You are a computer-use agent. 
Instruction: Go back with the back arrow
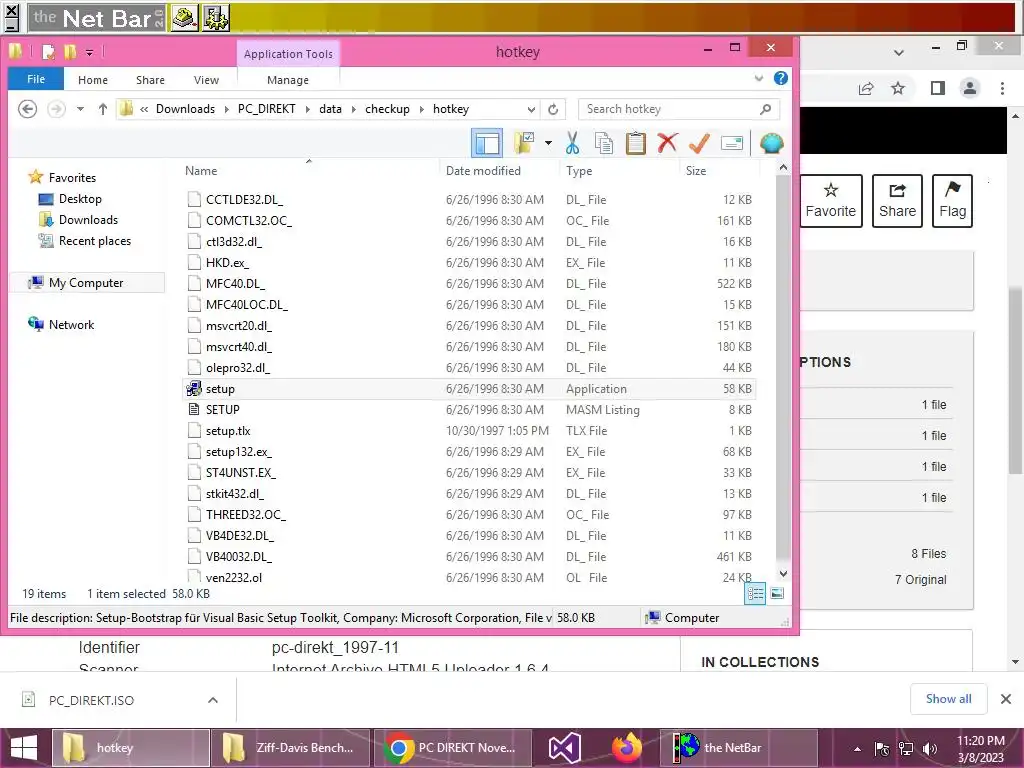point(27,109)
